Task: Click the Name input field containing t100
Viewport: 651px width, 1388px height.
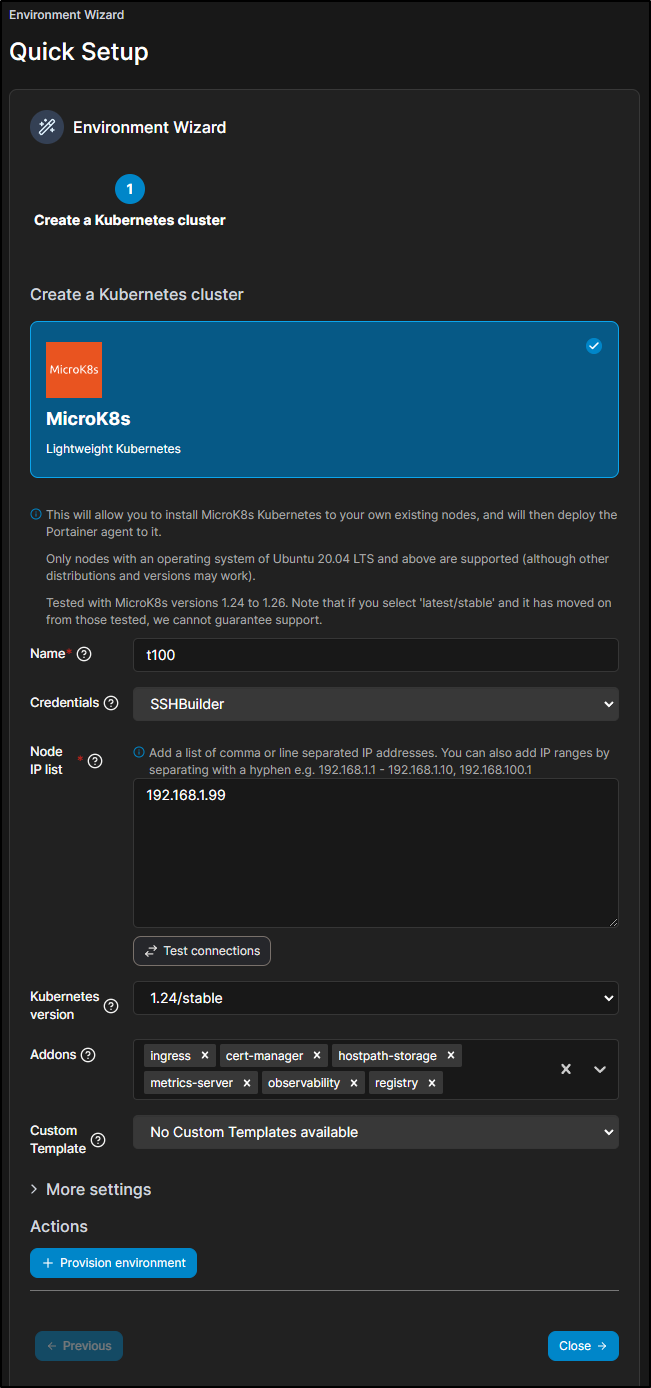Action: click(376, 655)
